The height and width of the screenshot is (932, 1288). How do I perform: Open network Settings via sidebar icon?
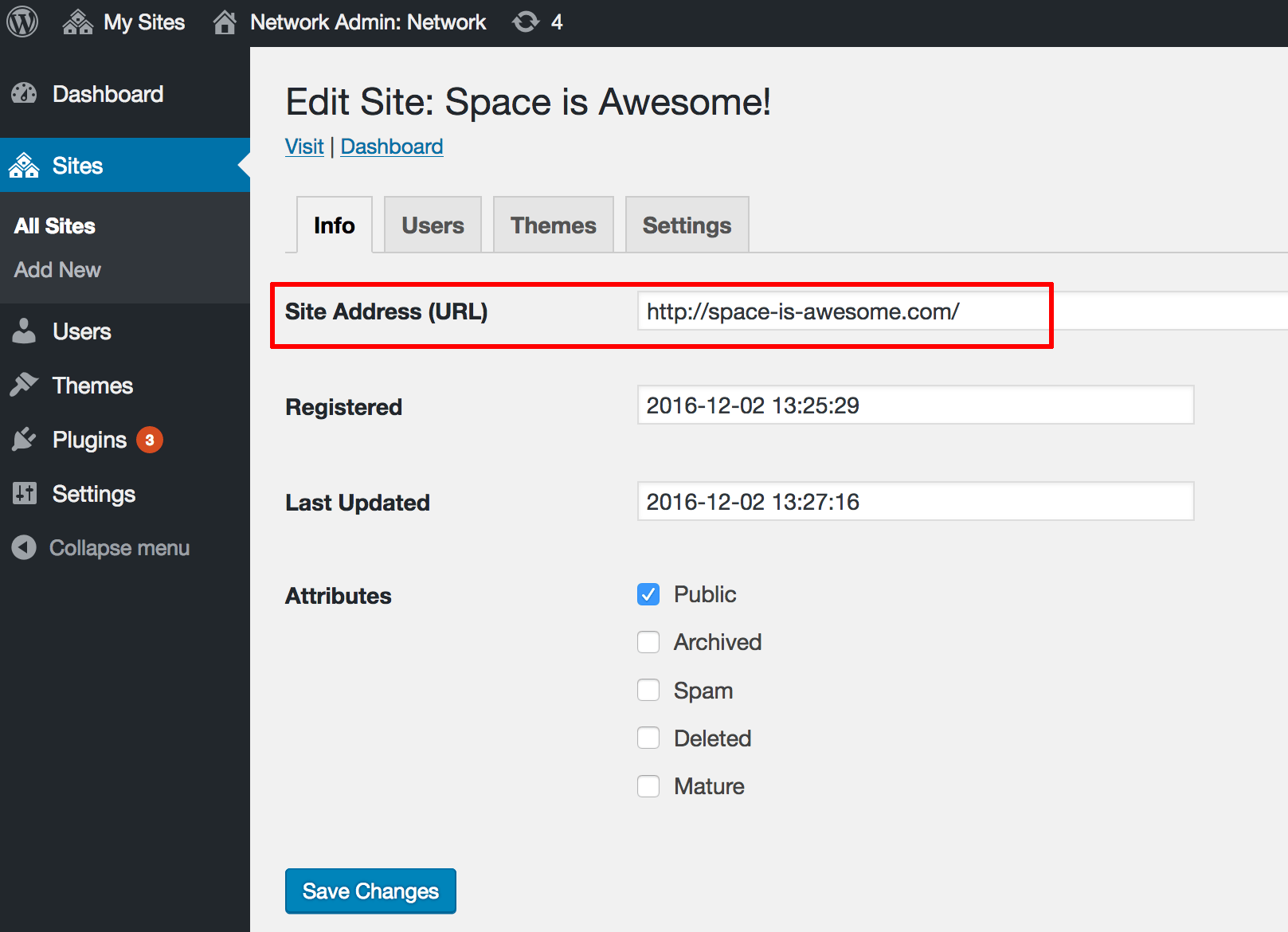(24, 493)
